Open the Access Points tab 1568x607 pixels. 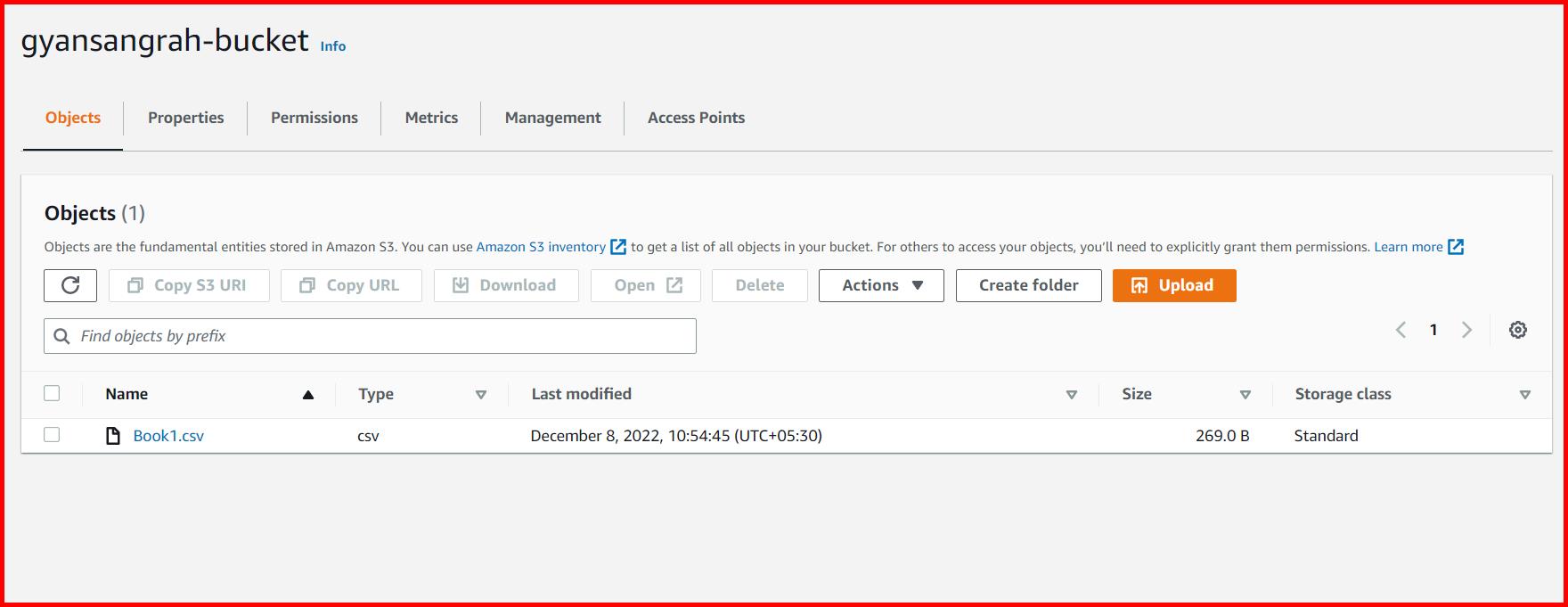pos(696,118)
